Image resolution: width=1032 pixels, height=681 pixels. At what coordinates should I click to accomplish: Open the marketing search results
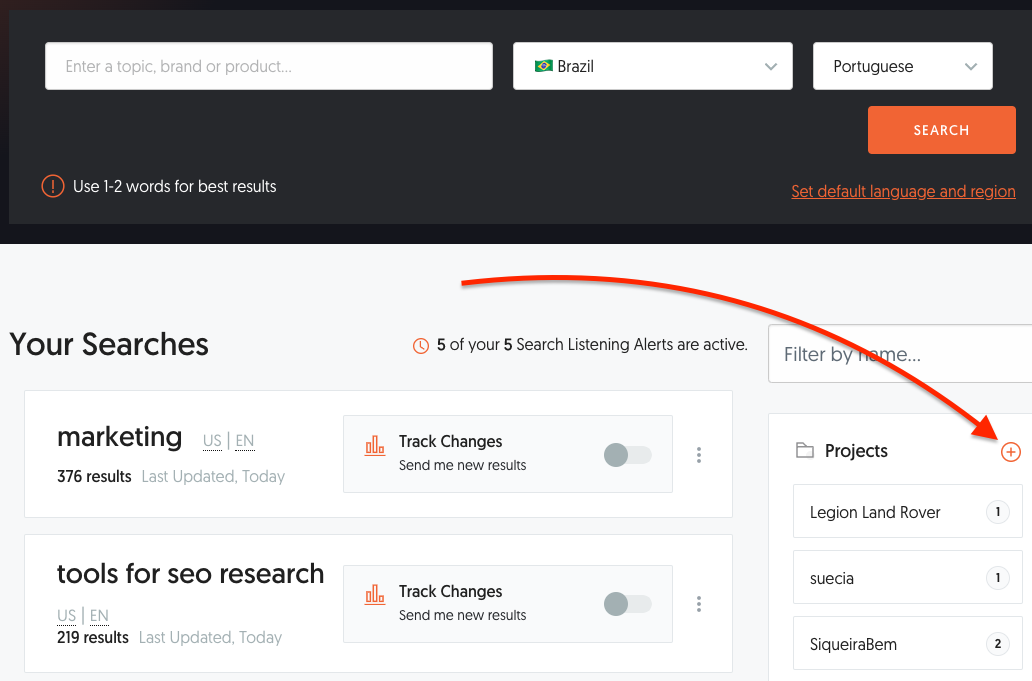(x=120, y=437)
